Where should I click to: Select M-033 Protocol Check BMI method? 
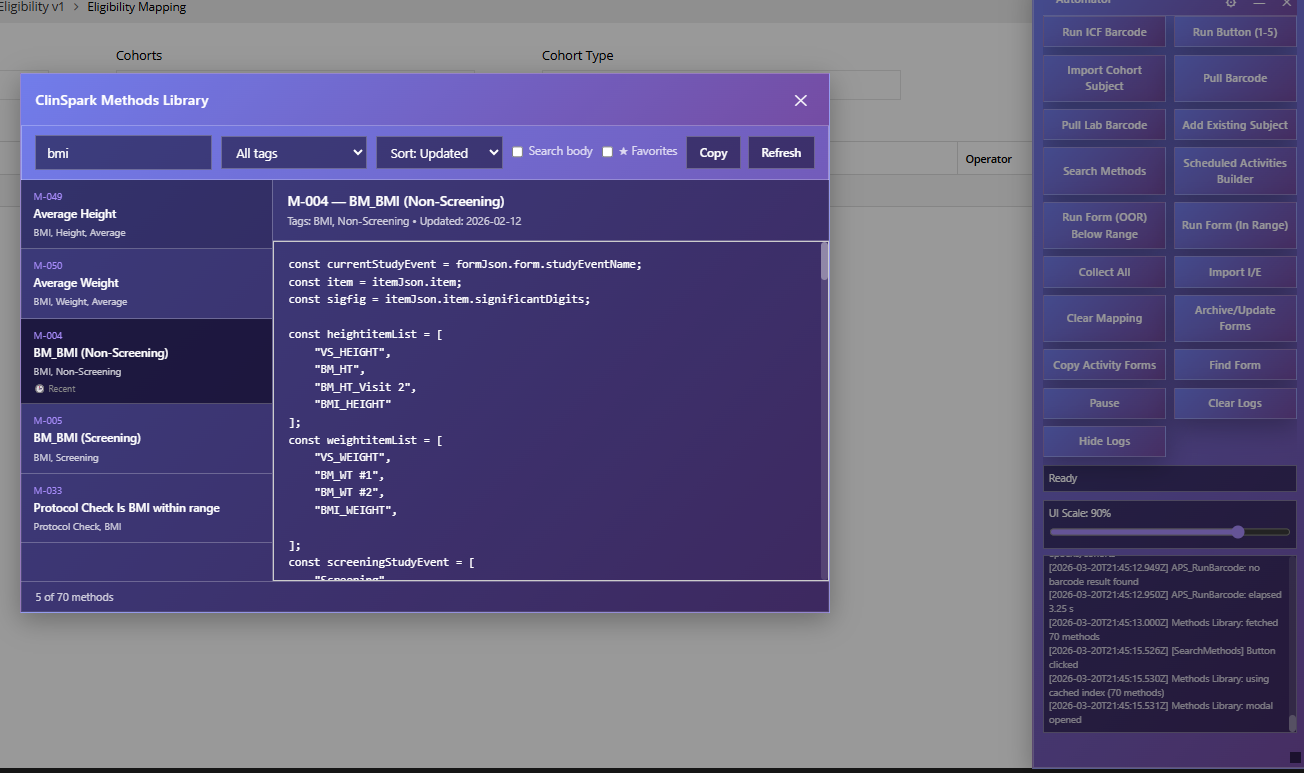(x=147, y=508)
